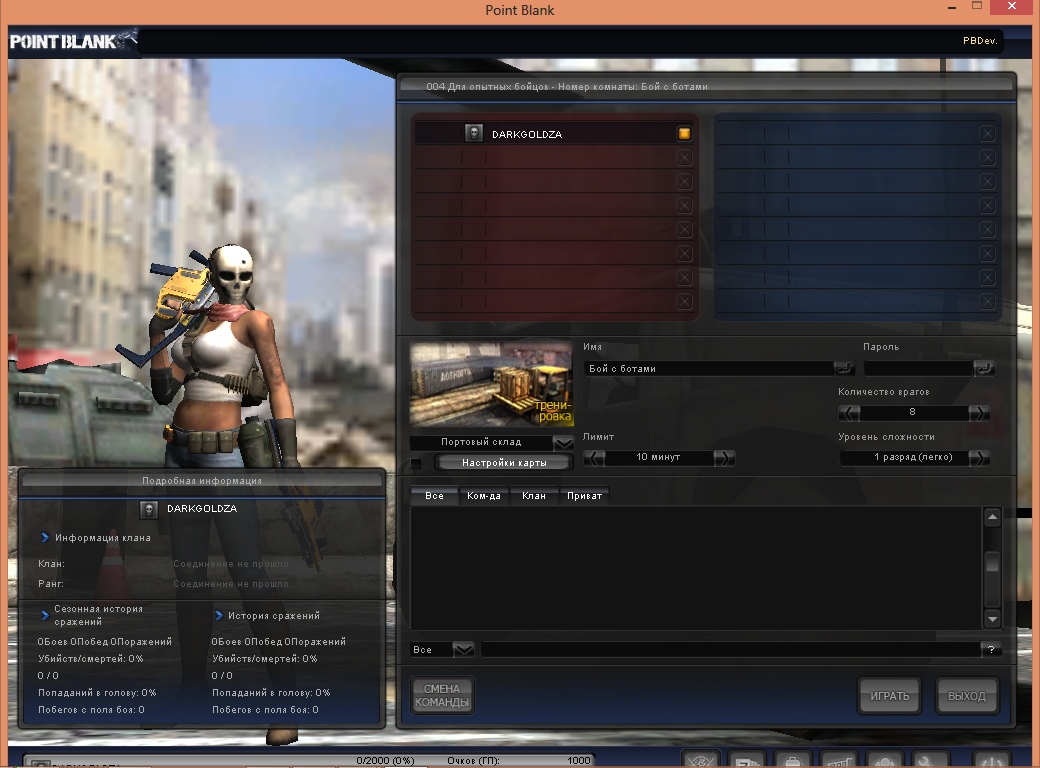Open the Портовый склад map dropdown
The width and height of the screenshot is (1040, 768).
pos(563,442)
